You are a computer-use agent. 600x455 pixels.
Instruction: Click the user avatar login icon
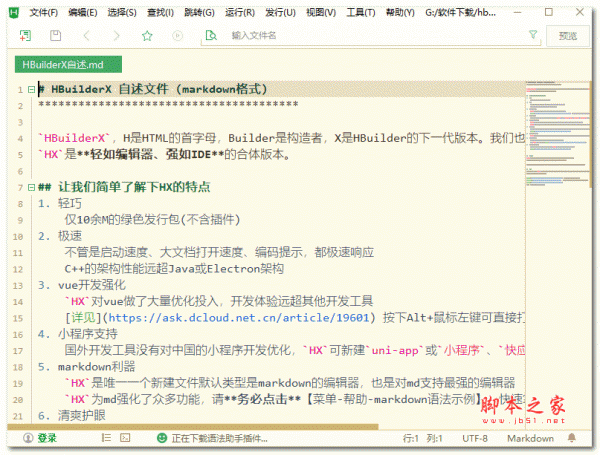28,438
